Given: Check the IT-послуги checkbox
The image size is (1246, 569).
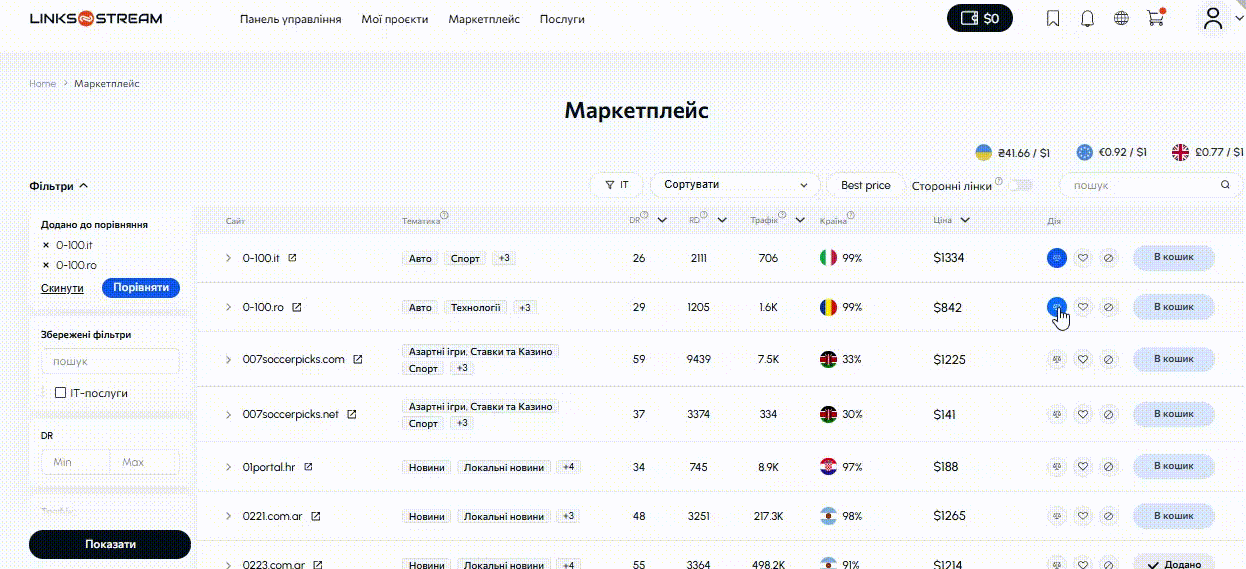Looking at the screenshot, I should point(61,393).
